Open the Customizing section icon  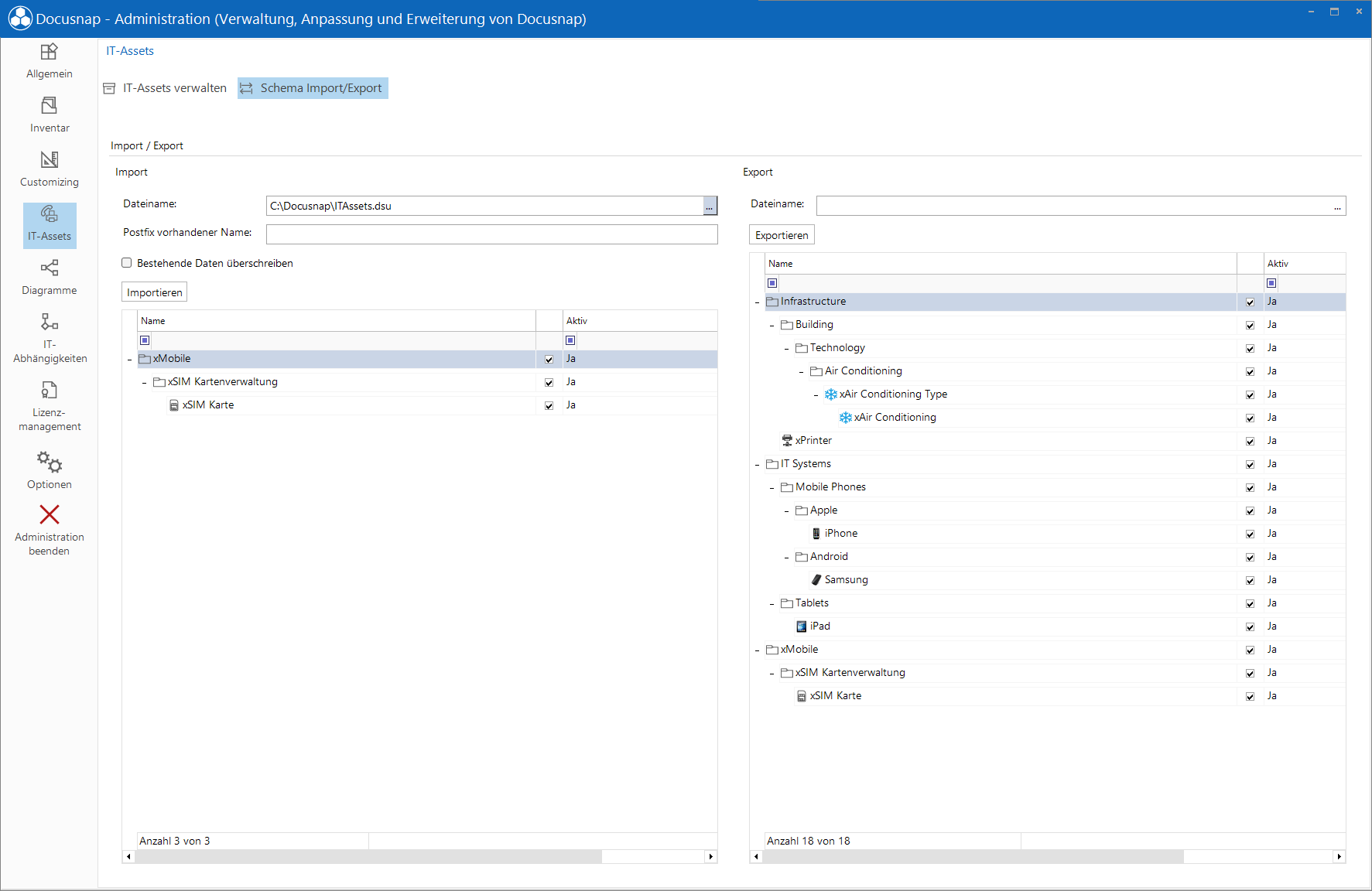50,159
